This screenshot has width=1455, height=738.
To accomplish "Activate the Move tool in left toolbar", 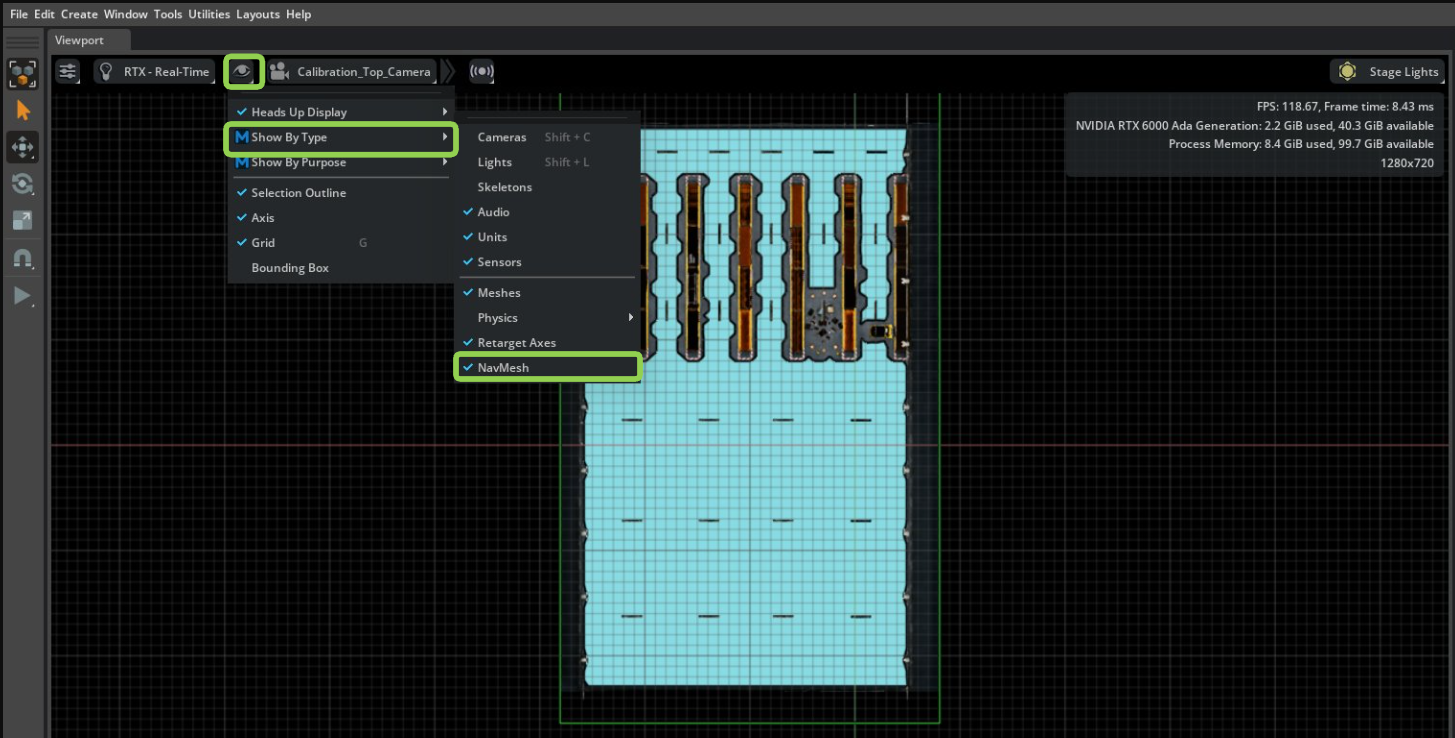I will tap(23, 147).
